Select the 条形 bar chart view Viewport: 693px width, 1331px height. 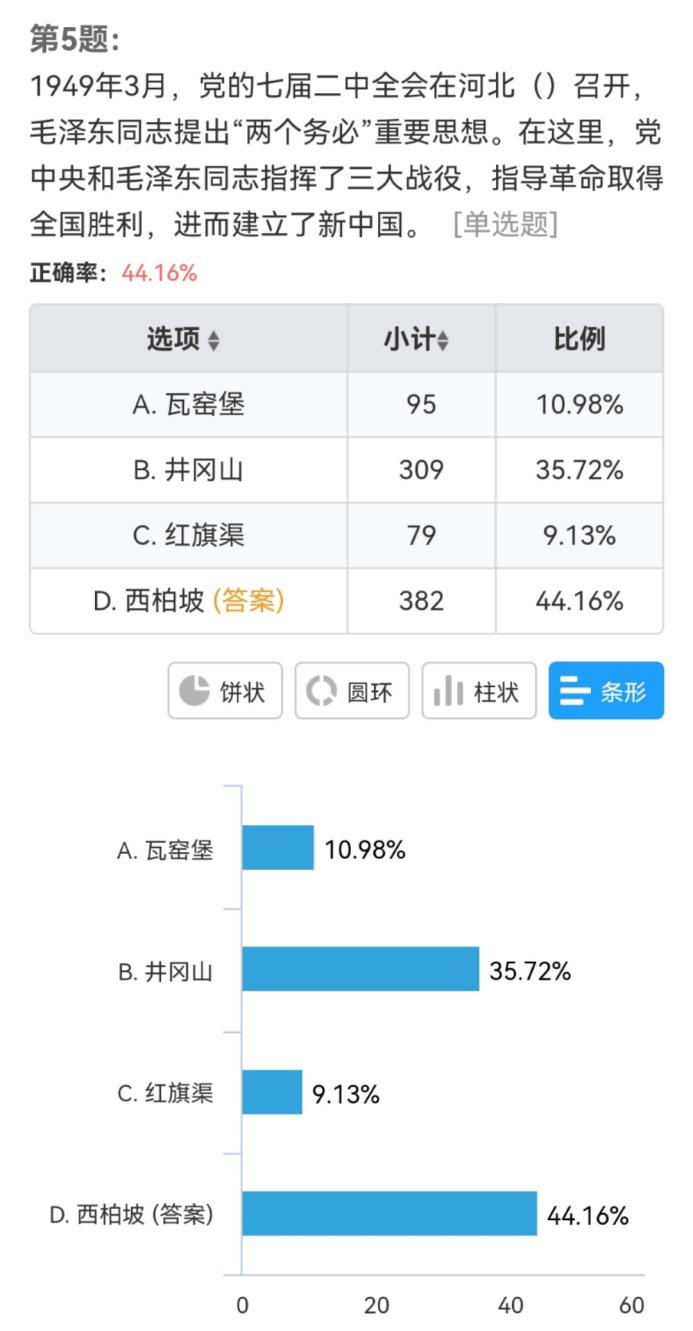coord(606,691)
